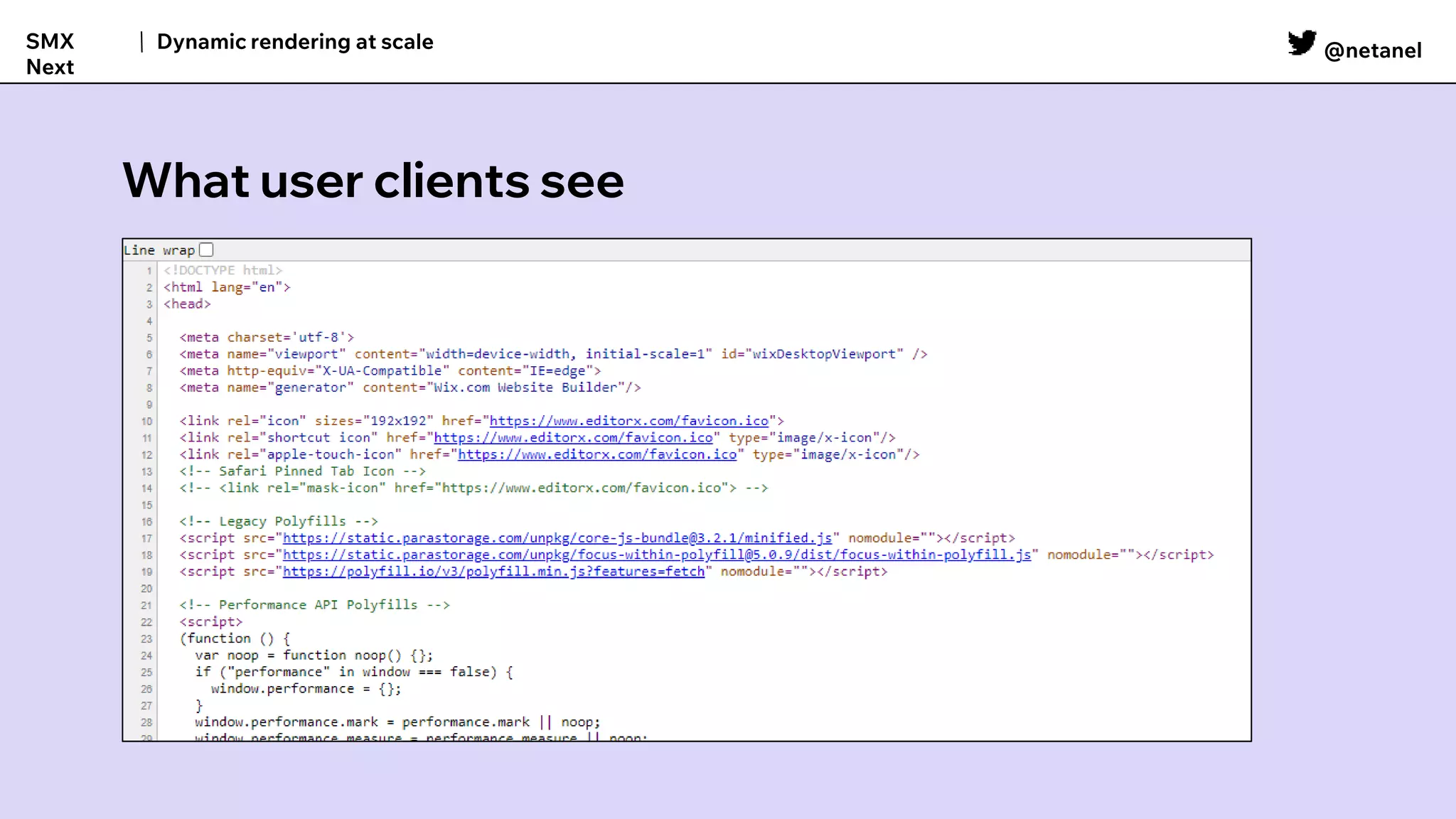Click the 'Legacy Polyfills' comment
The image size is (1456, 819).
(x=279, y=521)
